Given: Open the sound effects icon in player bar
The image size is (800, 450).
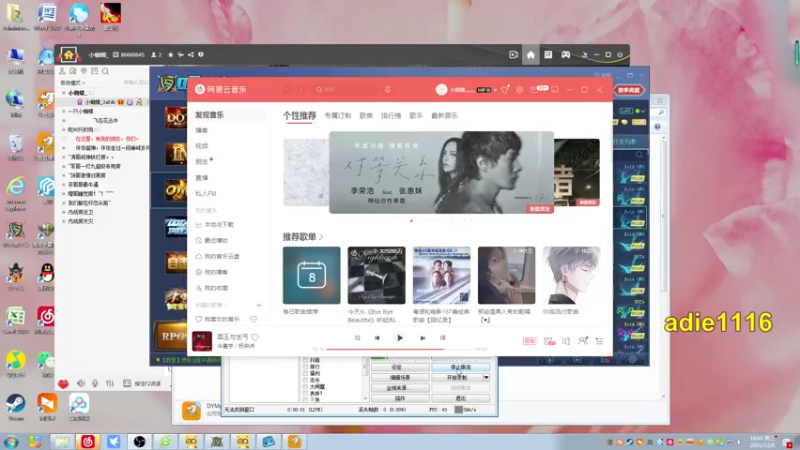Looking at the screenshot, I should pyautogui.click(x=549, y=341).
